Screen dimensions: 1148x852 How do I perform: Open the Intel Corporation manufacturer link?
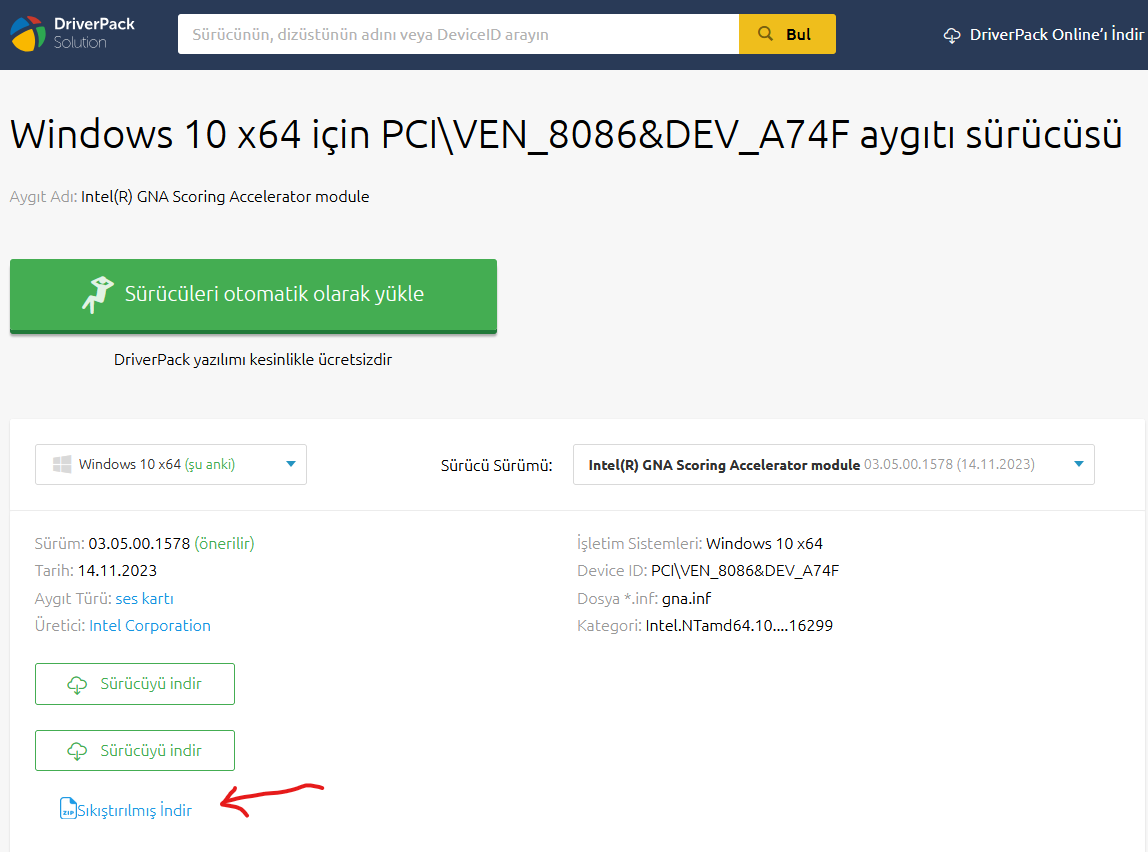click(x=150, y=626)
